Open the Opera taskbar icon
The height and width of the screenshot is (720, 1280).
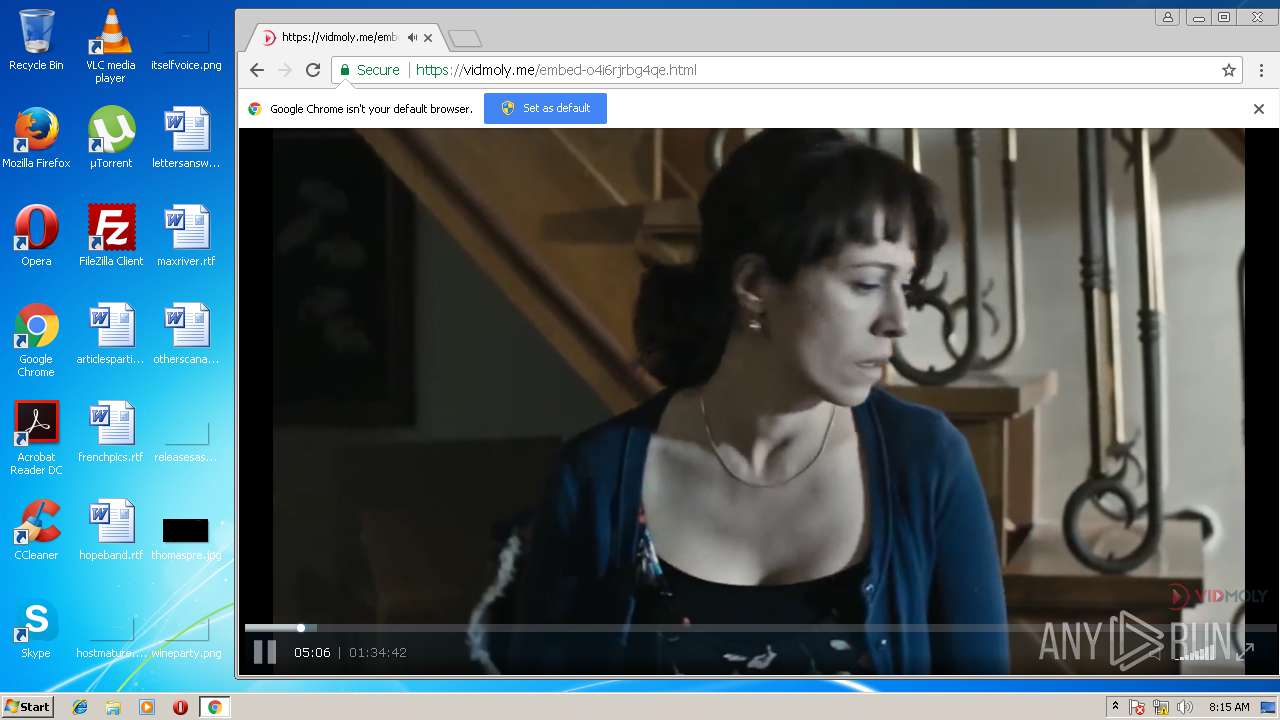point(180,707)
